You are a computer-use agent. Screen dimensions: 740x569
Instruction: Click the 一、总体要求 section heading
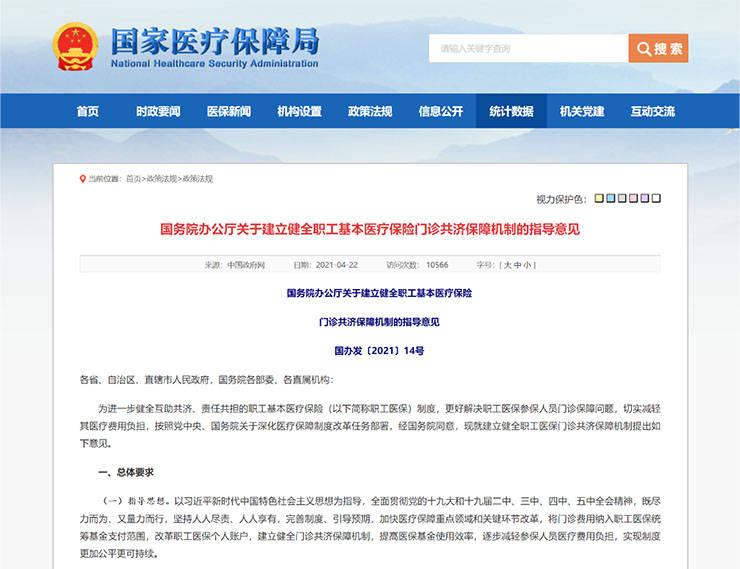[x=126, y=472]
